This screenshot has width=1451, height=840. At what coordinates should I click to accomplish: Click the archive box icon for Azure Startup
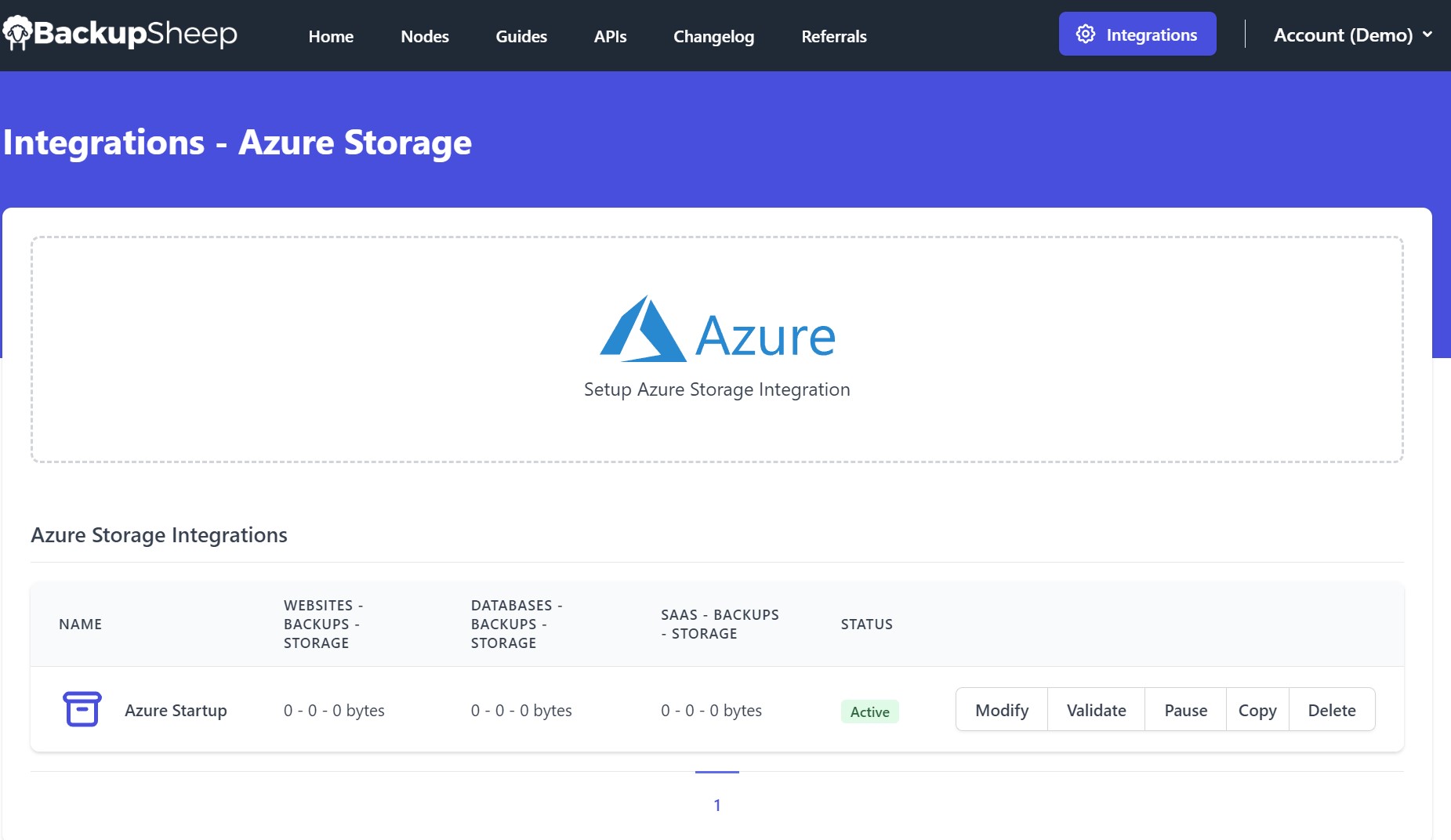click(82, 709)
